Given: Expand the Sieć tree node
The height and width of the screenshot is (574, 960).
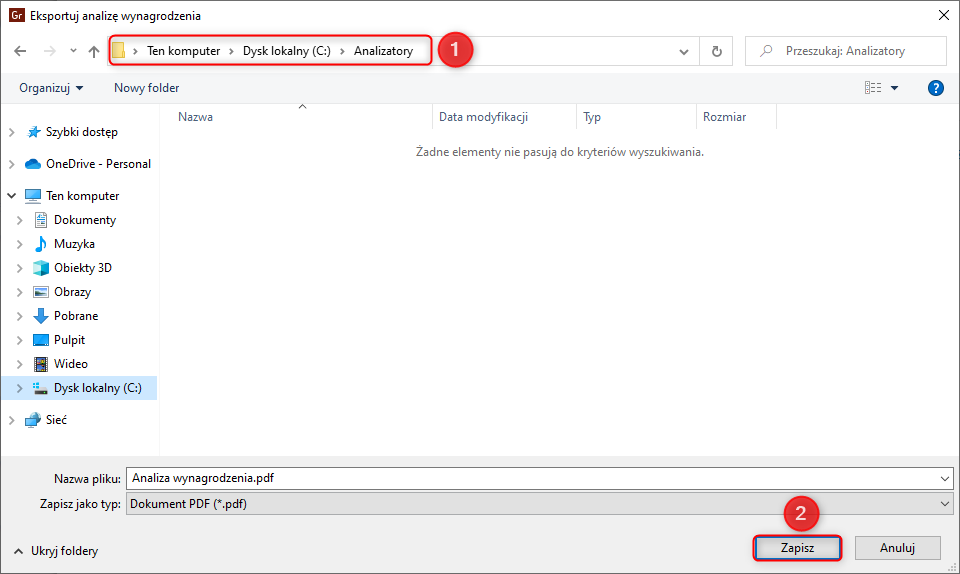Looking at the screenshot, I should [x=12, y=420].
